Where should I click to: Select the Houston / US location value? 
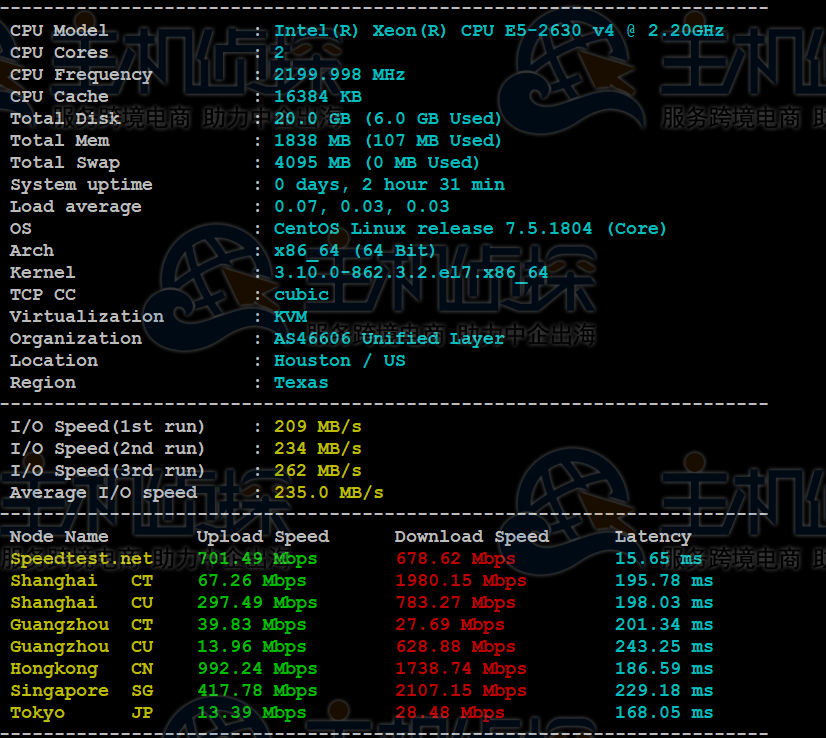click(x=340, y=361)
